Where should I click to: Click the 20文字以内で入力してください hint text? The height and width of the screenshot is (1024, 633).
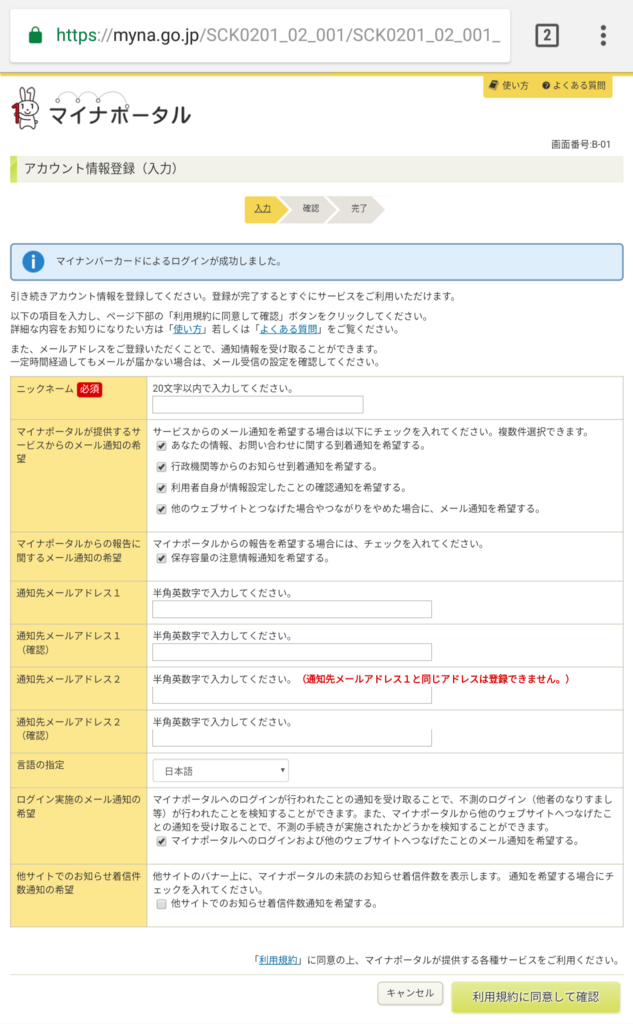pyautogui.click(x=223, y=389)
